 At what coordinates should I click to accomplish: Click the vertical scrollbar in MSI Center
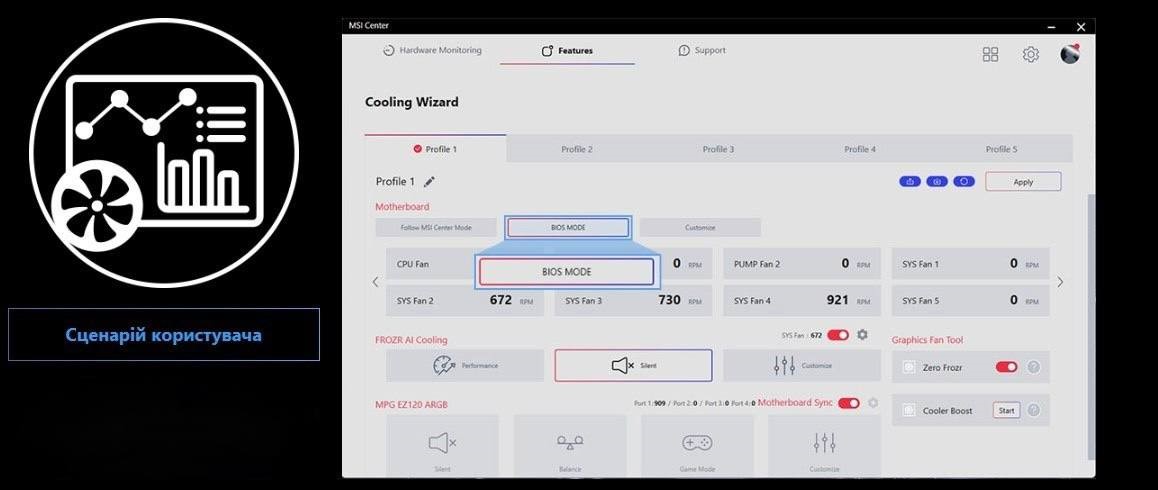tap(1091, 325)
